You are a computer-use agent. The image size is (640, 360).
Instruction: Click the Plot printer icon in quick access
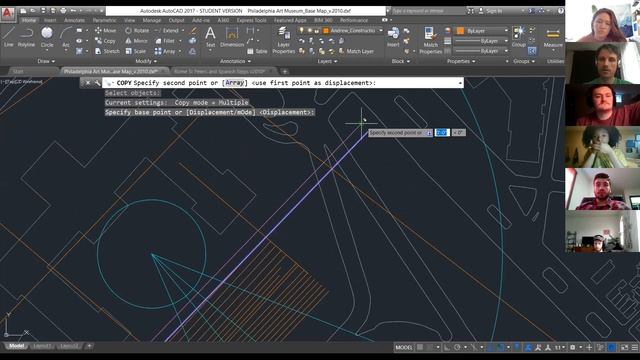(x=63, y=11)
